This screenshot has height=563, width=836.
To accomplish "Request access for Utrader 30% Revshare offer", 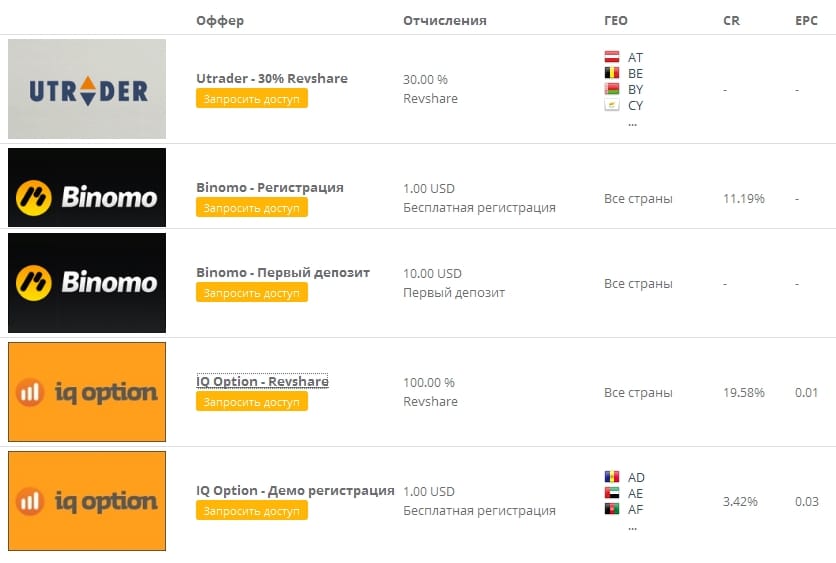I will (252, 99).
